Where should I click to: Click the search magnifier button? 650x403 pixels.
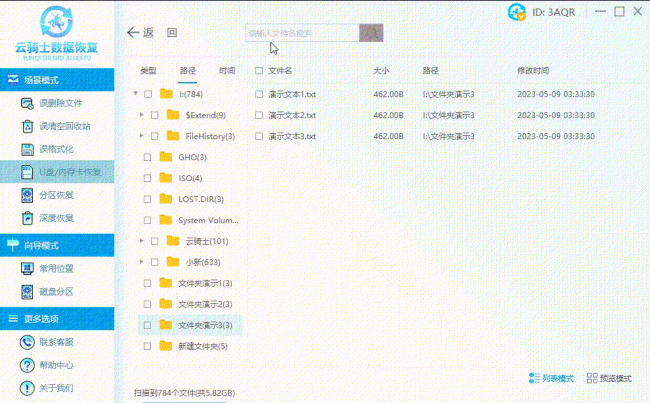click(371, 33)
